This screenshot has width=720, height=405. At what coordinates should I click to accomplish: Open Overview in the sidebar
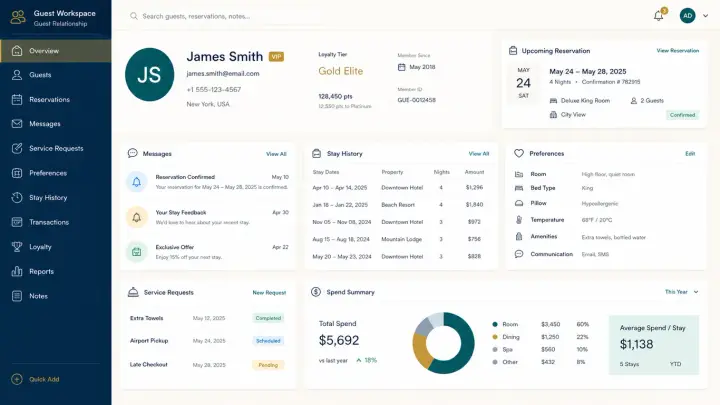tap(56, 51)
